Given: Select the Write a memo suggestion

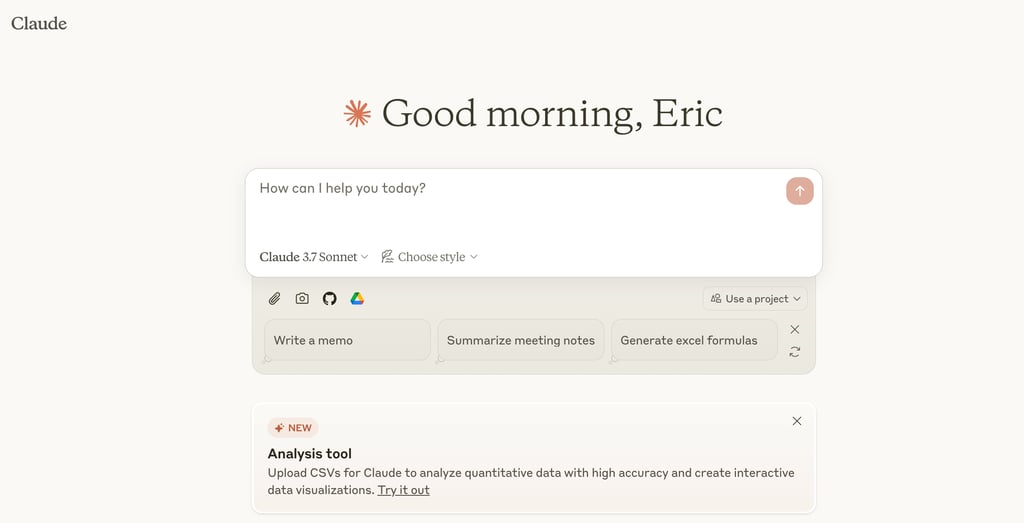Looking at the screenshot, I should [x=347, y=340].
